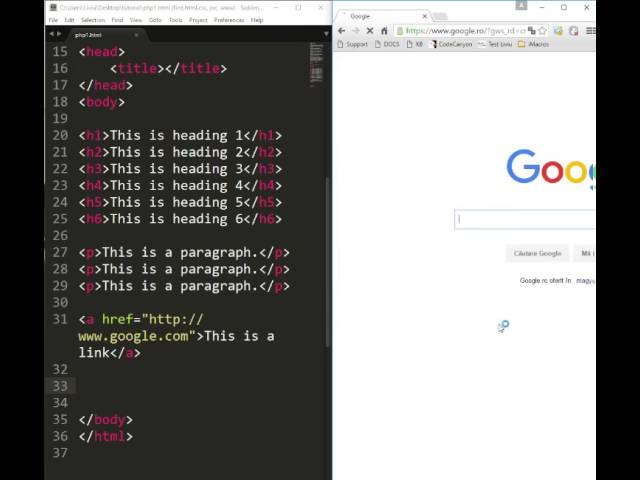Viewport: 640px width, 480px height.
Task: Open the DOCS bookmark
Action: pos(387,44)
